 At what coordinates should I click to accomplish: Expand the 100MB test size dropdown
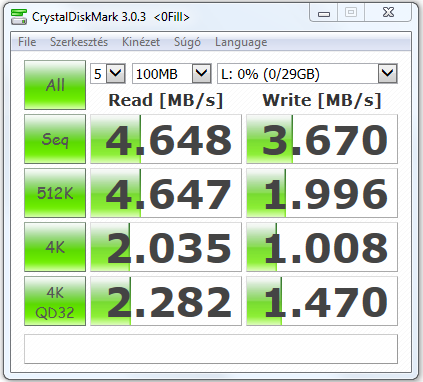pos(202,73)
